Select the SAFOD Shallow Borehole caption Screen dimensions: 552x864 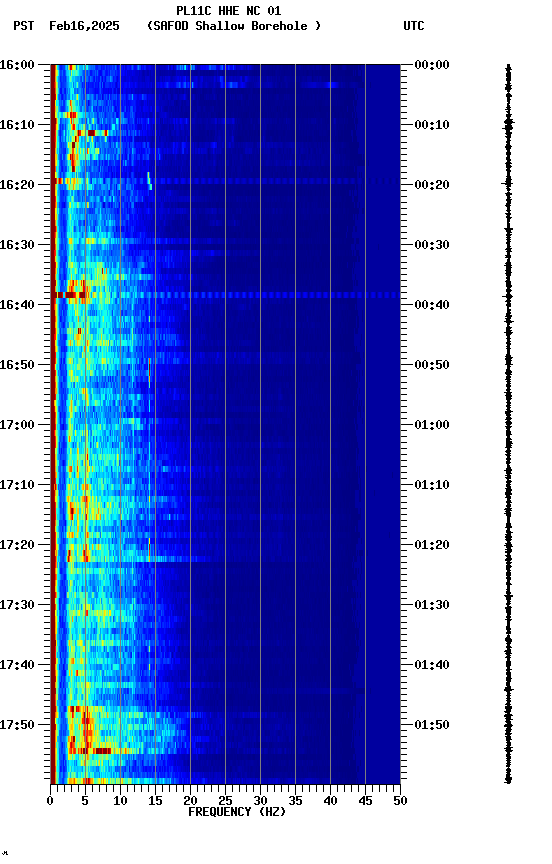(234, 26)
